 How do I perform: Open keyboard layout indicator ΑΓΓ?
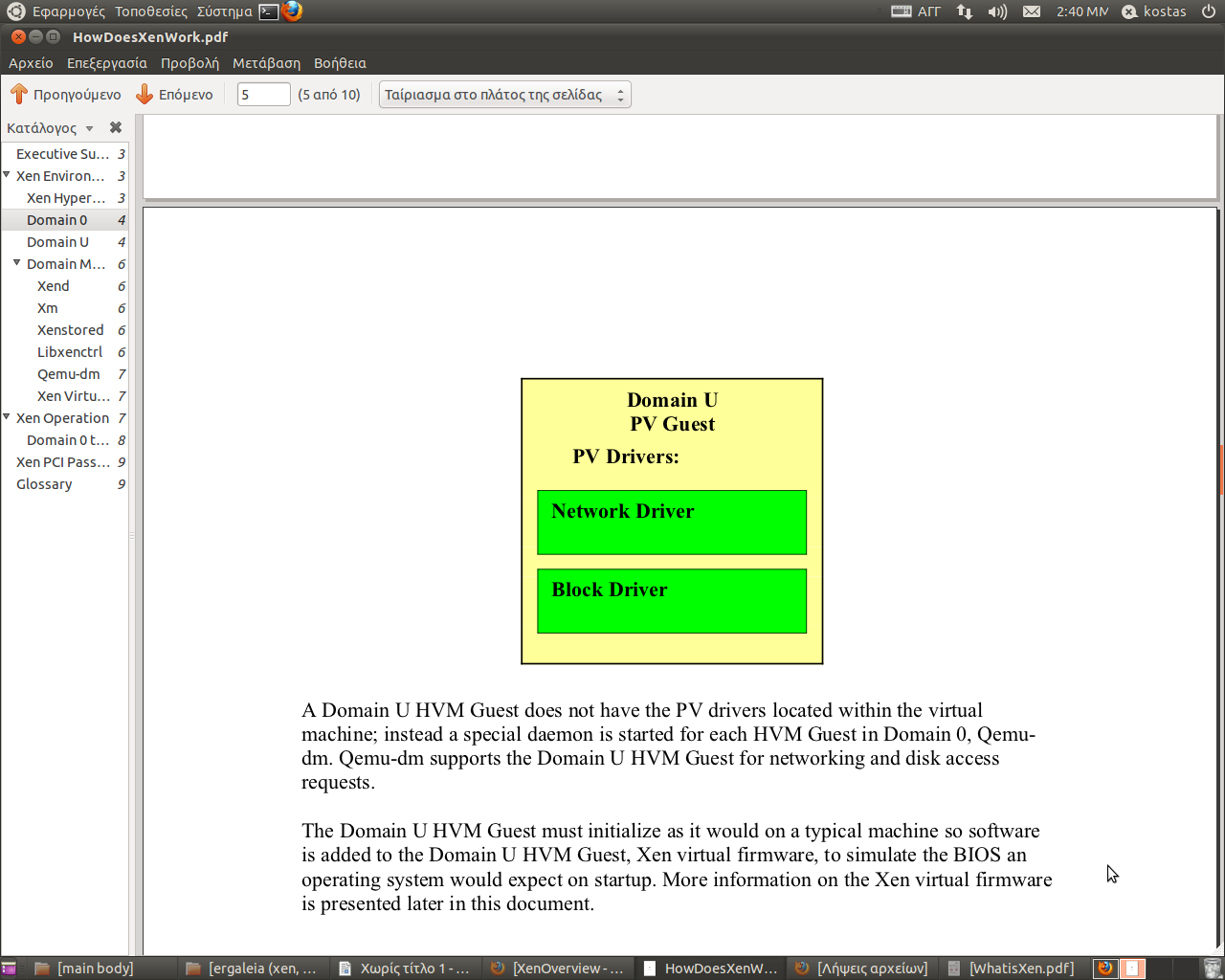click(x=916, y=11)
